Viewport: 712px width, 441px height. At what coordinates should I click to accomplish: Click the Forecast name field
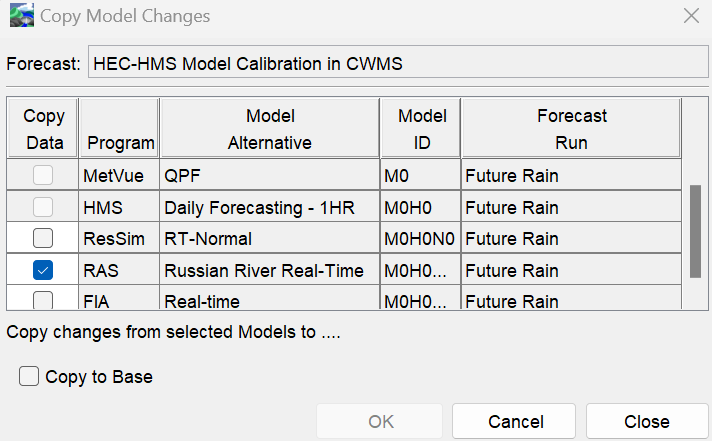398,62
